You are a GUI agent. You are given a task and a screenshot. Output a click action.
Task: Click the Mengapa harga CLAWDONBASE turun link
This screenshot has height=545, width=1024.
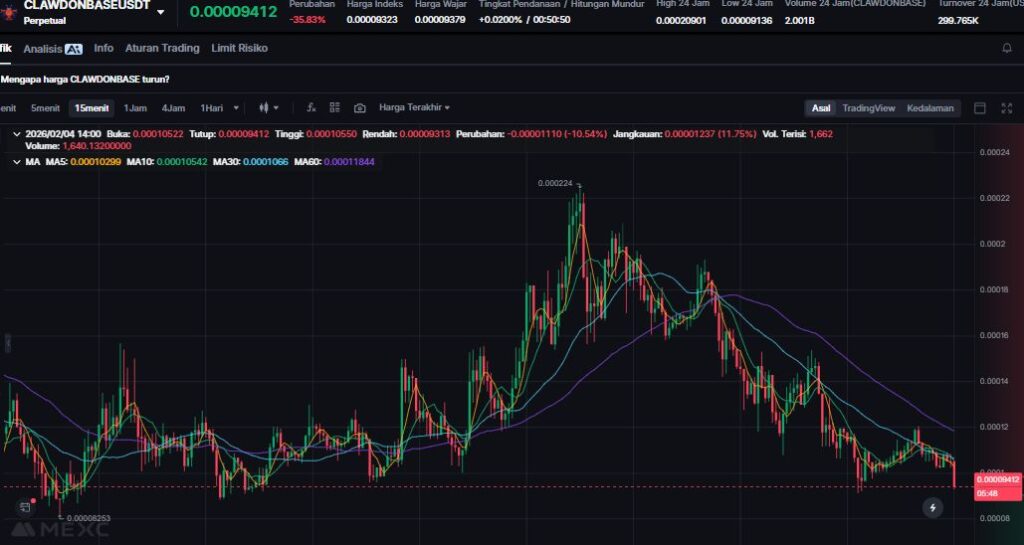tap(86, 79)
